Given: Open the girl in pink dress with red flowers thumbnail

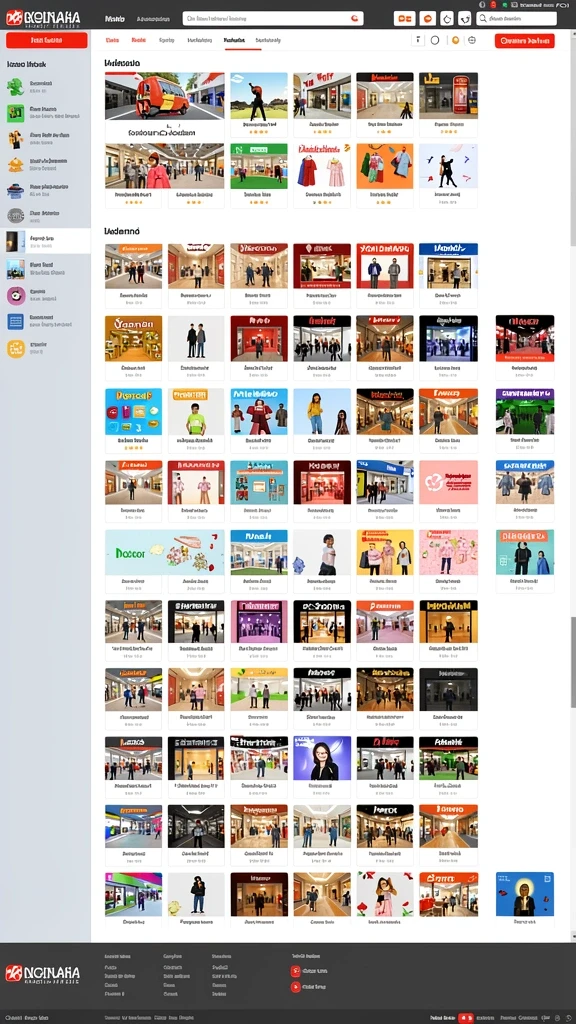Looking at the screenshot, I should coord(385,894).
